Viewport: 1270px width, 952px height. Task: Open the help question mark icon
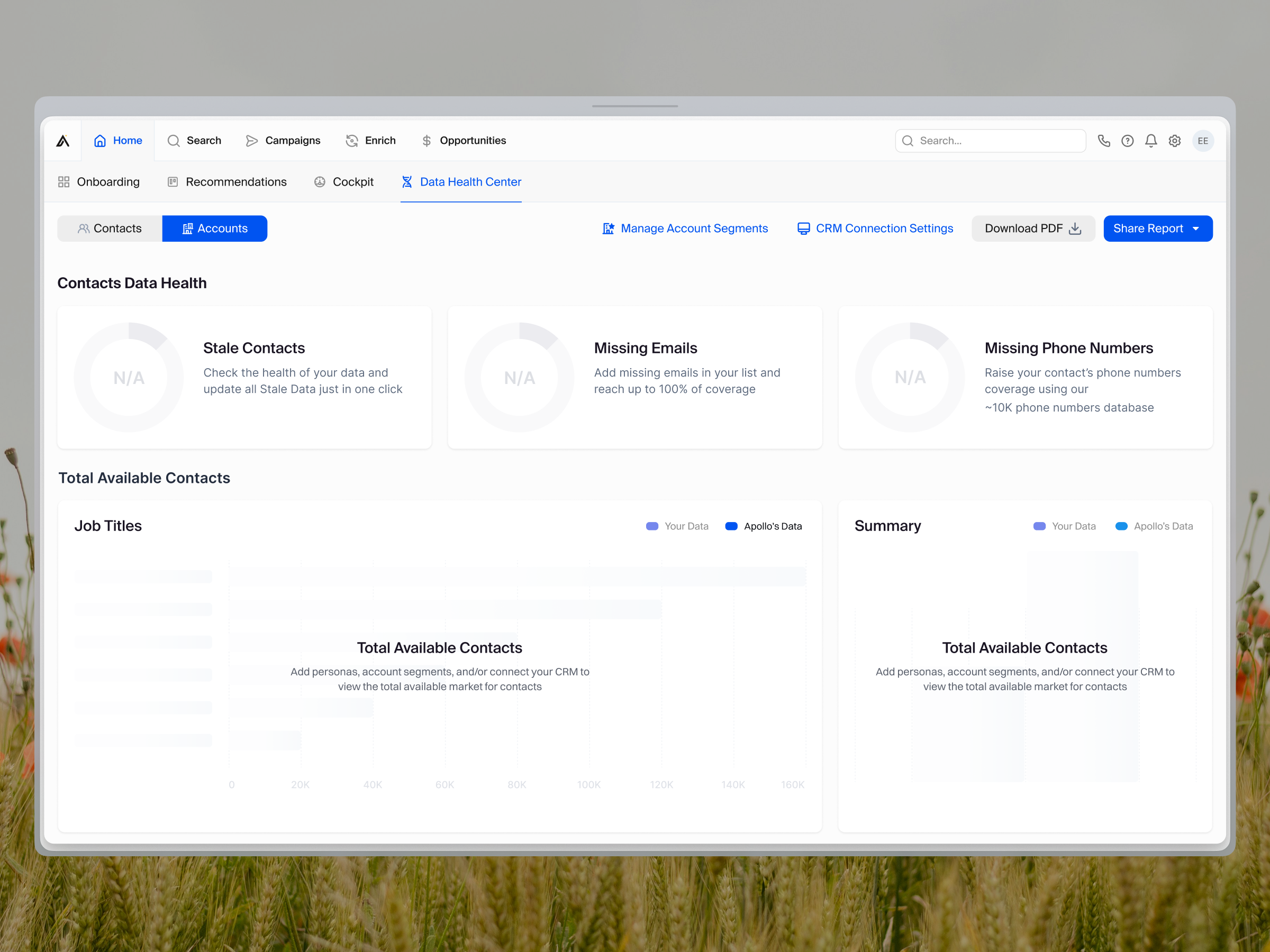point(1128,141)
